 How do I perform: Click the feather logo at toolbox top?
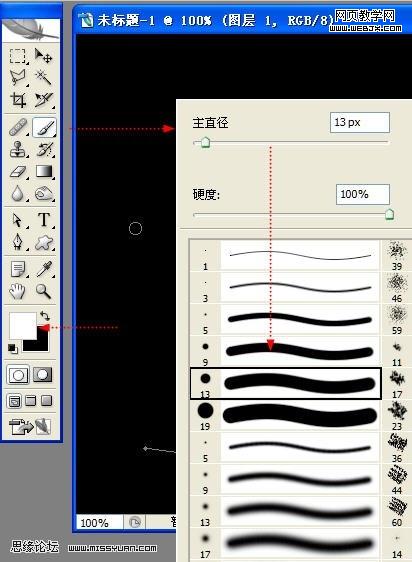[31, 30]
